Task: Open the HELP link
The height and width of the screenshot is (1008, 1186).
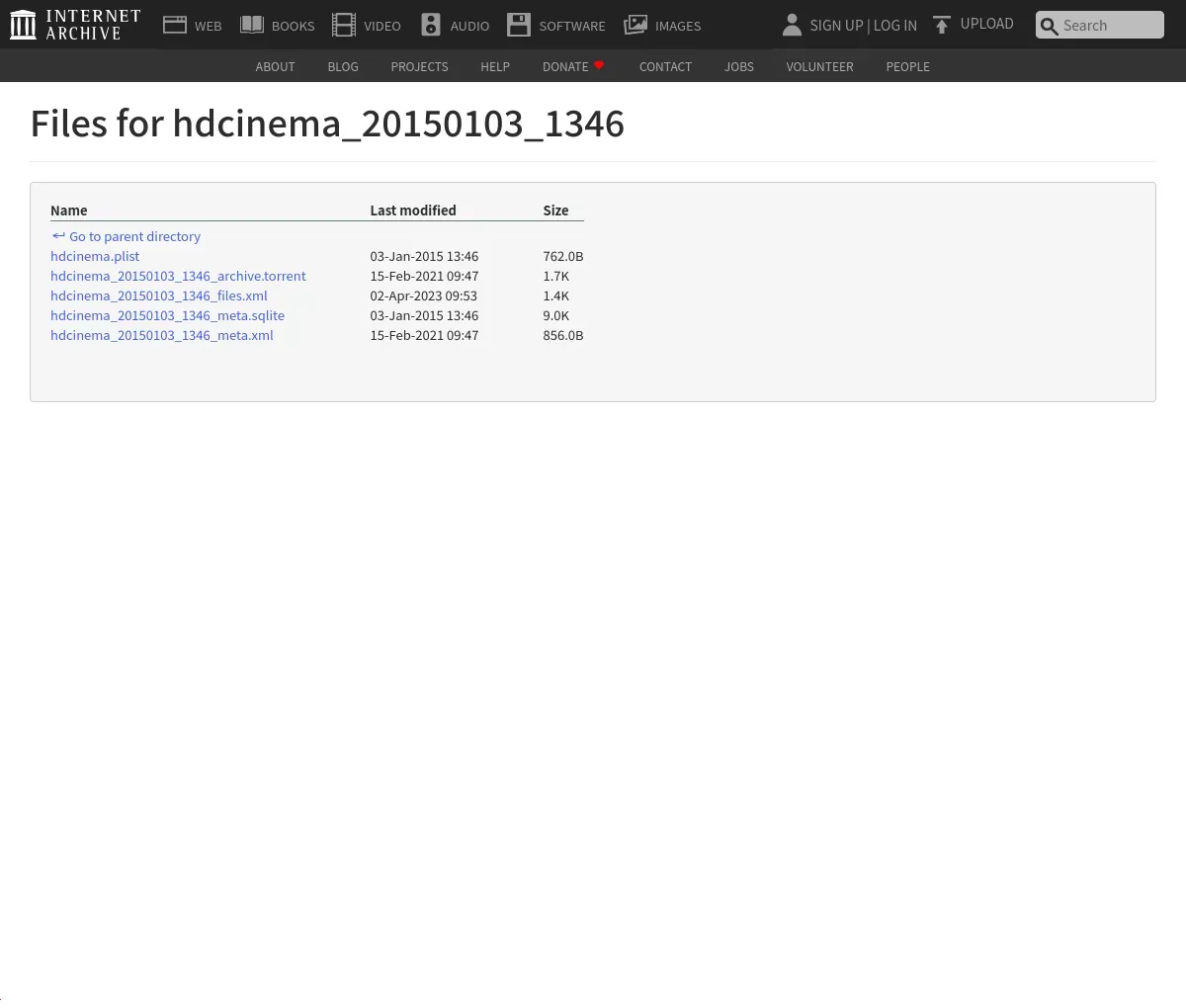Action: pos(495,66)
